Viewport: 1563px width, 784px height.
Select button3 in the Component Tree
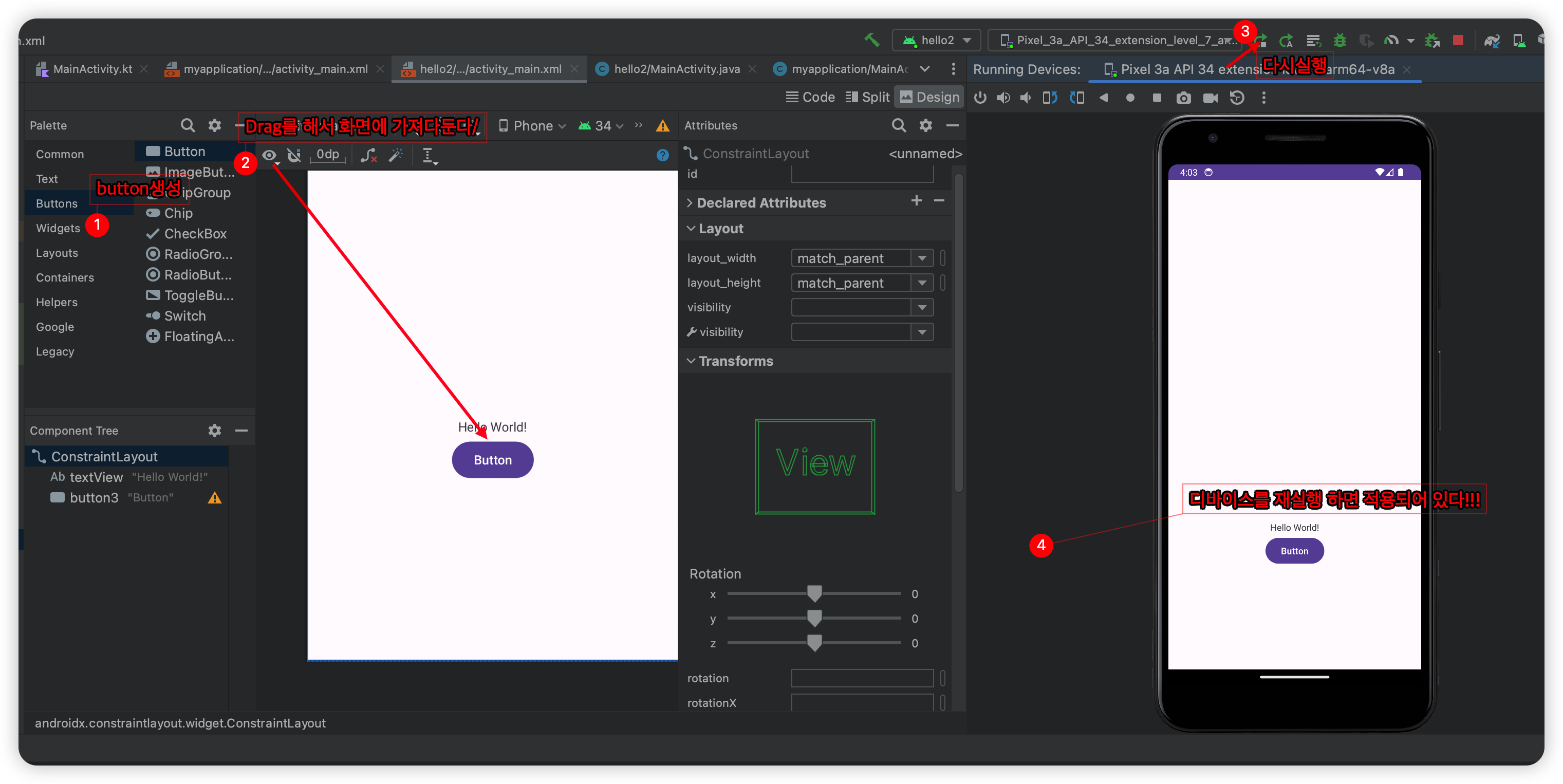tap(94, 498)
